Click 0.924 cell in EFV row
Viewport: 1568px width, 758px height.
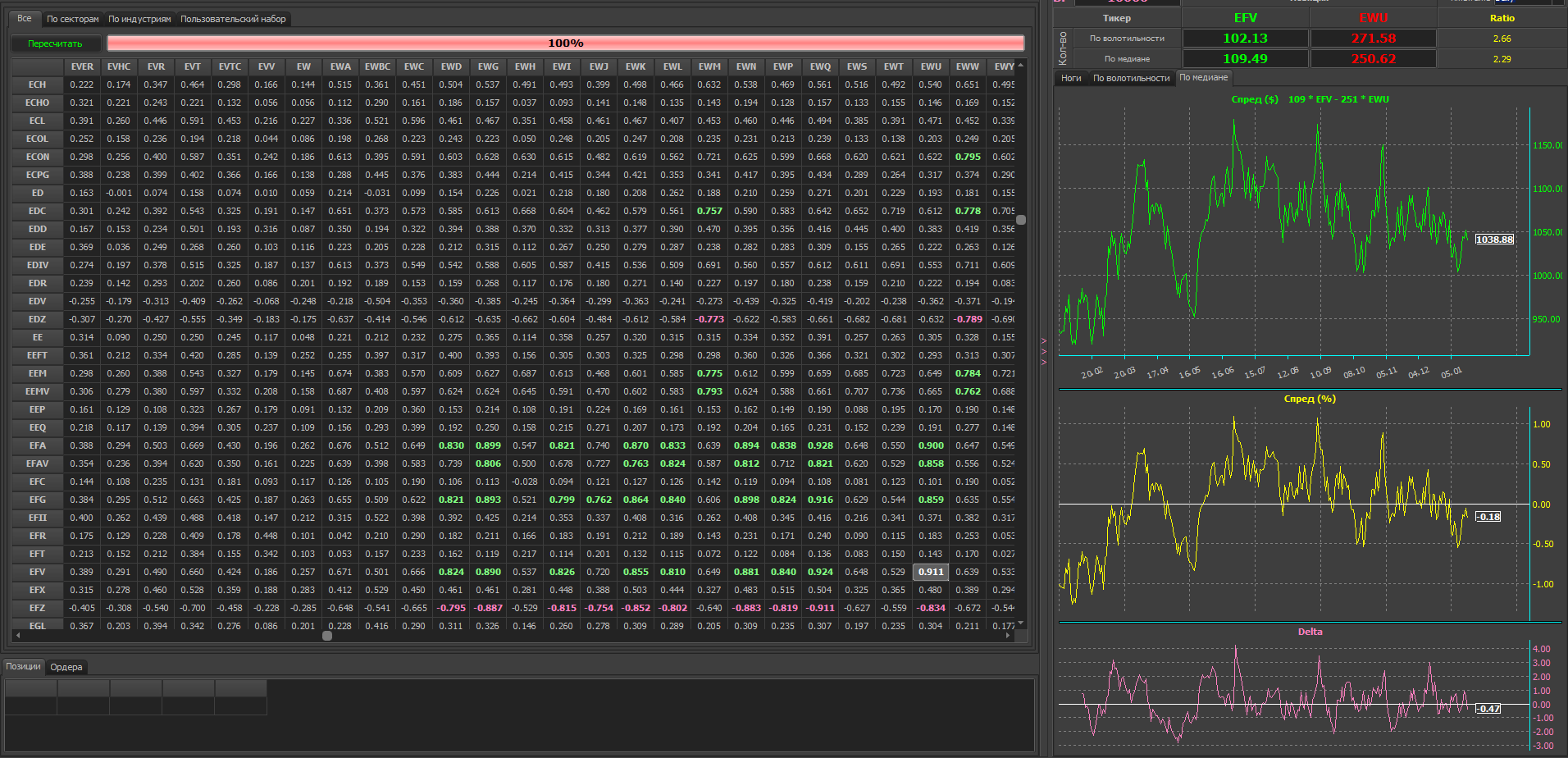820,572
